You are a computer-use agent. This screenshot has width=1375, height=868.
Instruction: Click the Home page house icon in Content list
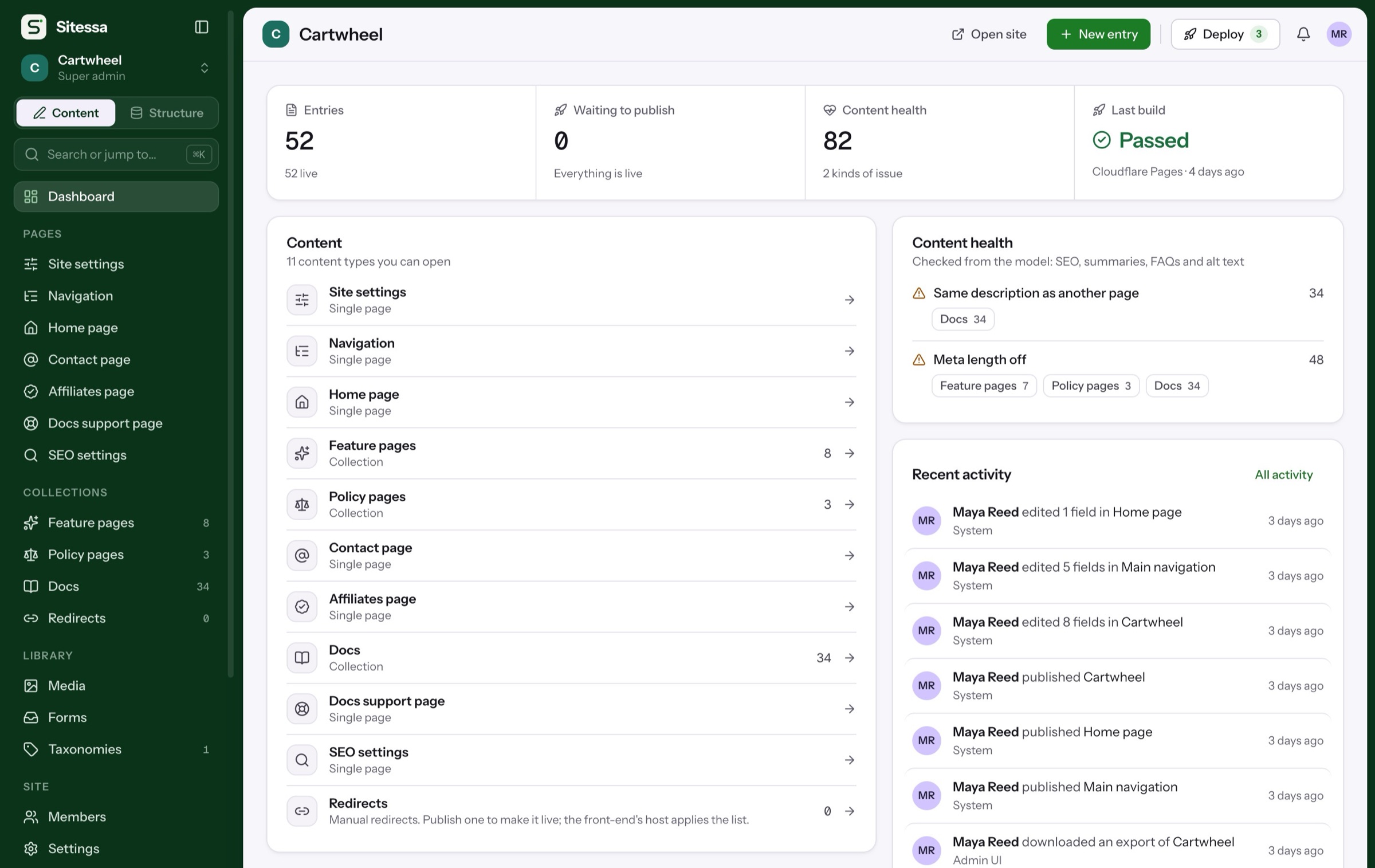pyautogui.click(x=302, y=402)
